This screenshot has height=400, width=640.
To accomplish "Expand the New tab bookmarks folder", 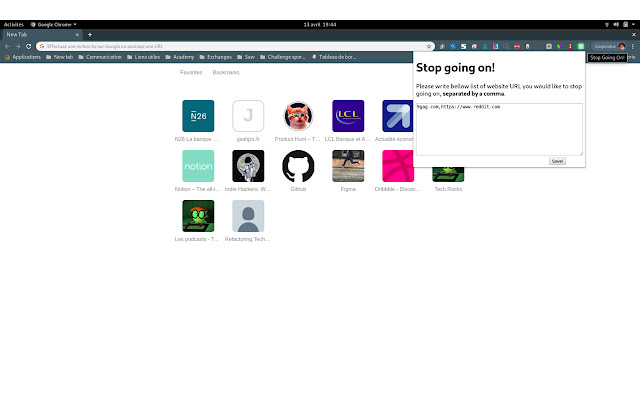I will point(60,57).
